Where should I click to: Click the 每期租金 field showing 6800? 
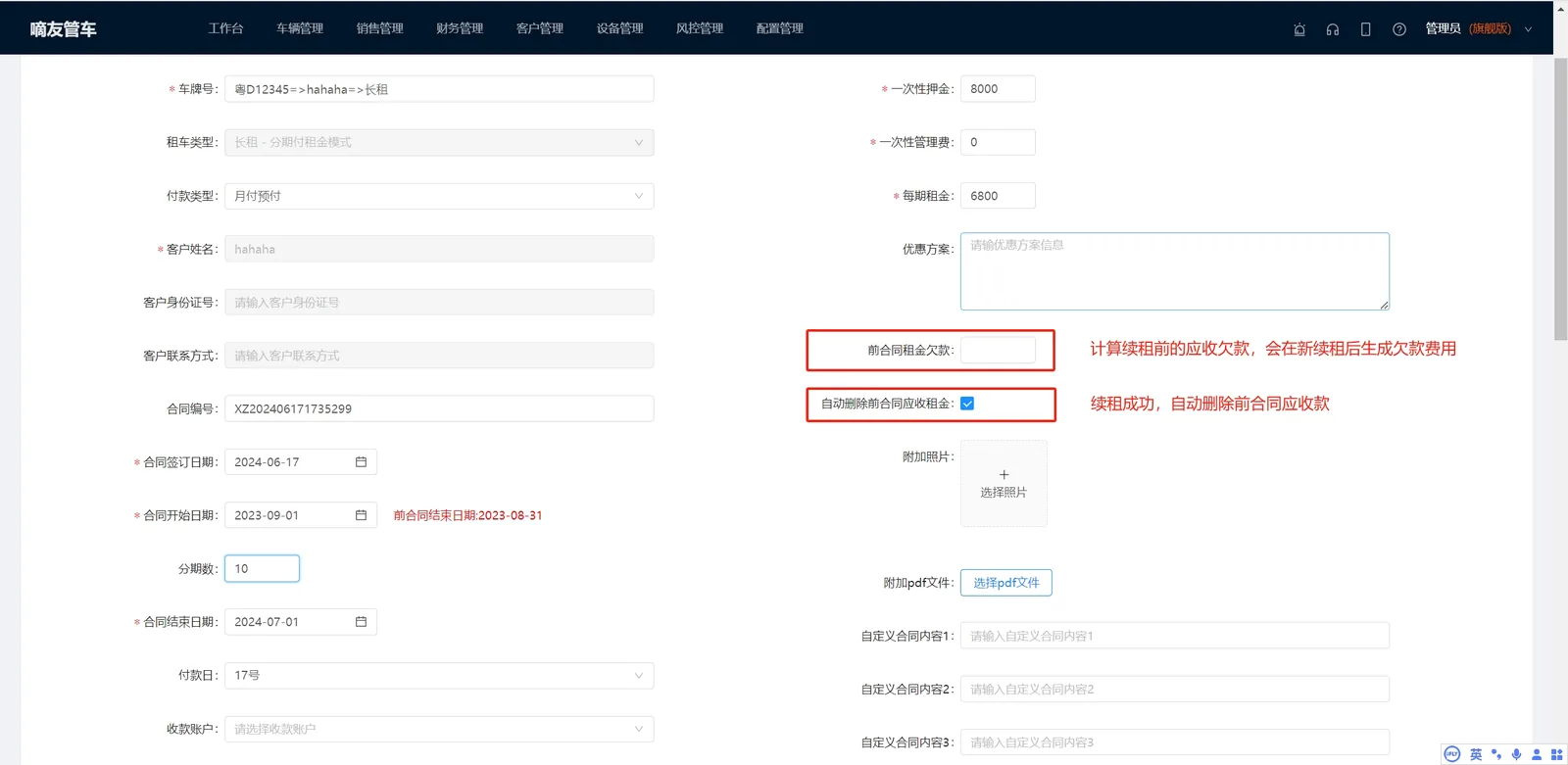tap(998, 196)
